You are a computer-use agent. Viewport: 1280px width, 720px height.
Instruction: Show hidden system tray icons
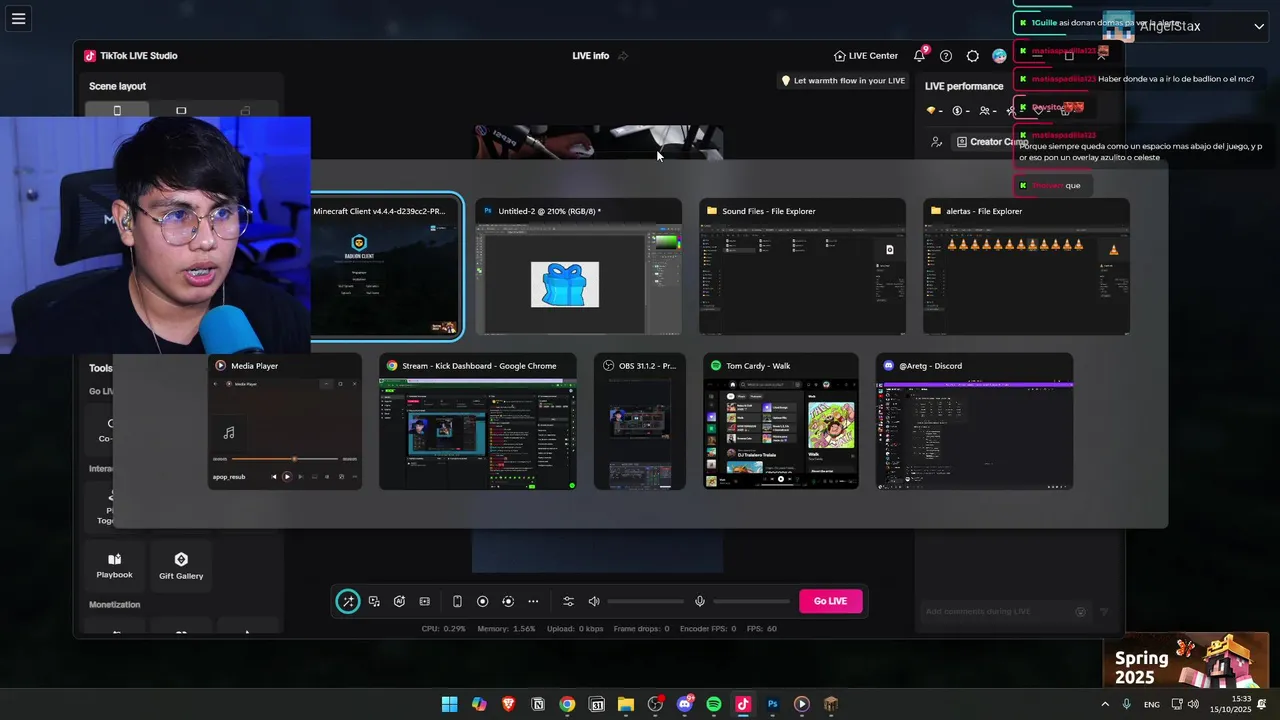pyautogui.click(x=1105, y=704)
